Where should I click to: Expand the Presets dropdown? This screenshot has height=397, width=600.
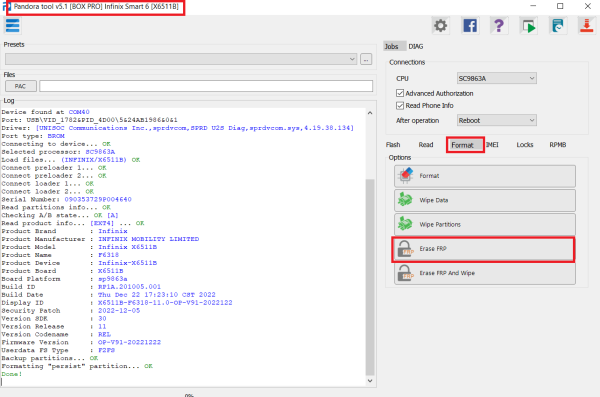[181, 59]
